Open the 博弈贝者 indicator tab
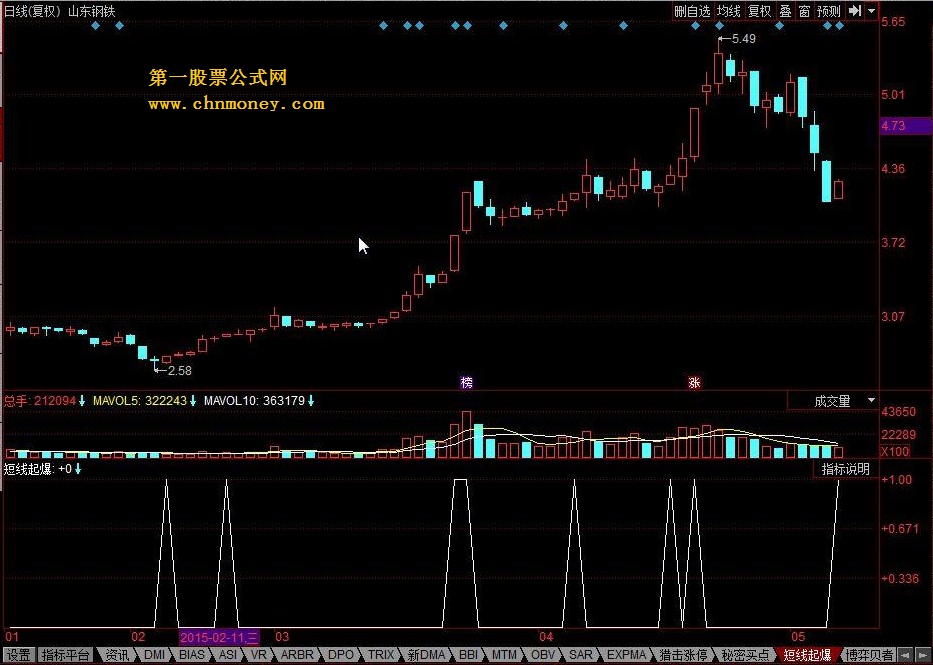Viewport: 933px width, 665px height. [869, 655]
